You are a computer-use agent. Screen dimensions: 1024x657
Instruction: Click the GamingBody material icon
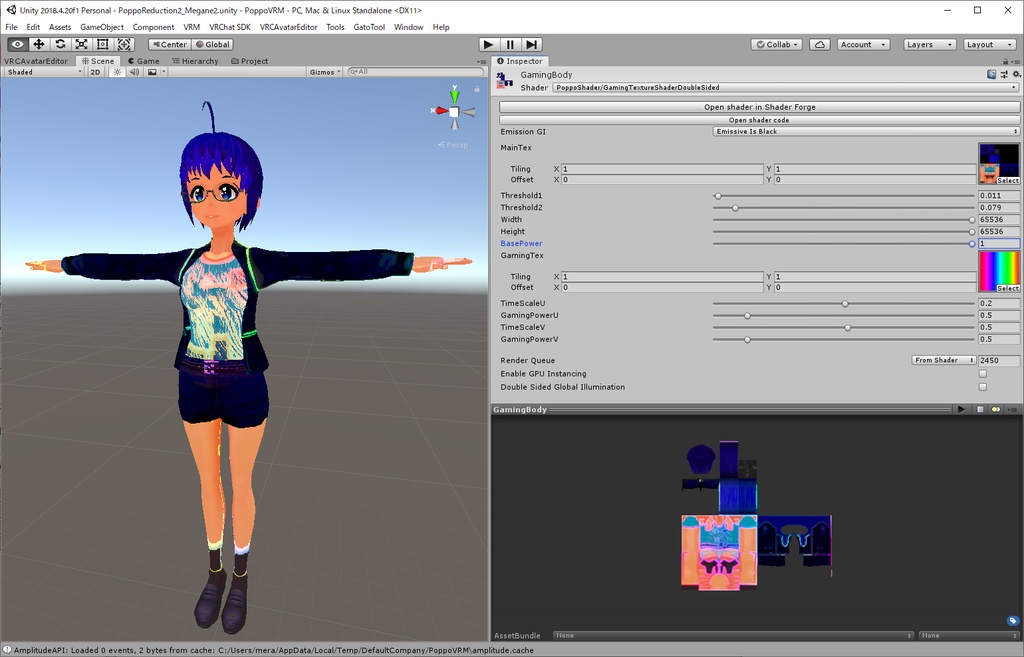[504, 80]
